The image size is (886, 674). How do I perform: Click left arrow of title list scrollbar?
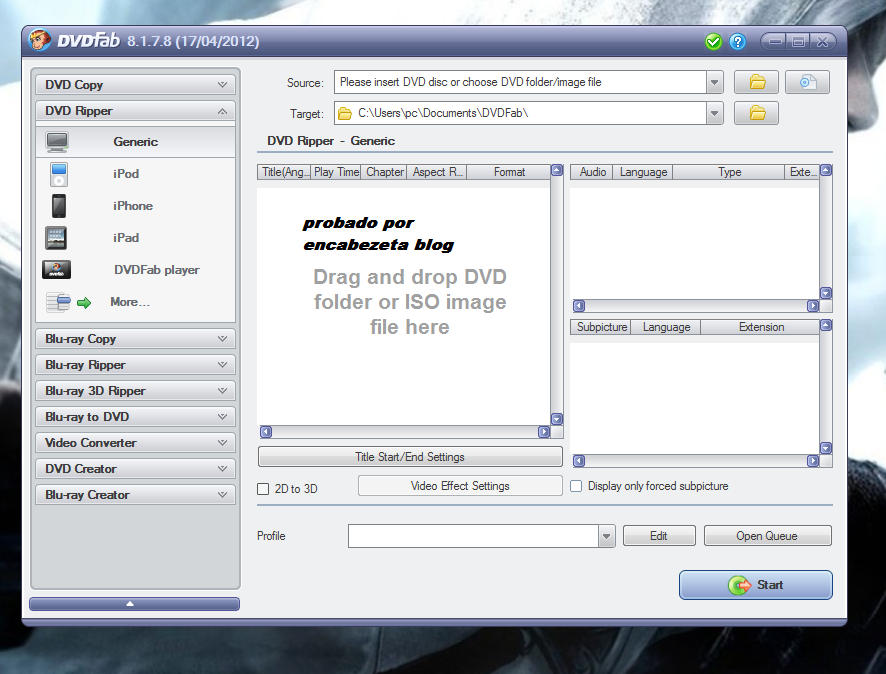pos(266,432)
